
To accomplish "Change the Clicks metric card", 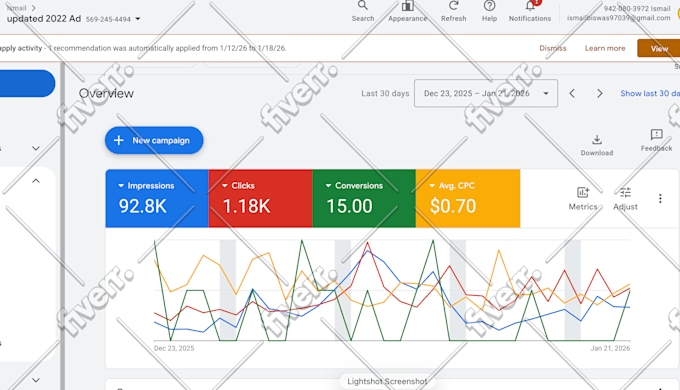I will pyautogui.click(x=260, y=198).
